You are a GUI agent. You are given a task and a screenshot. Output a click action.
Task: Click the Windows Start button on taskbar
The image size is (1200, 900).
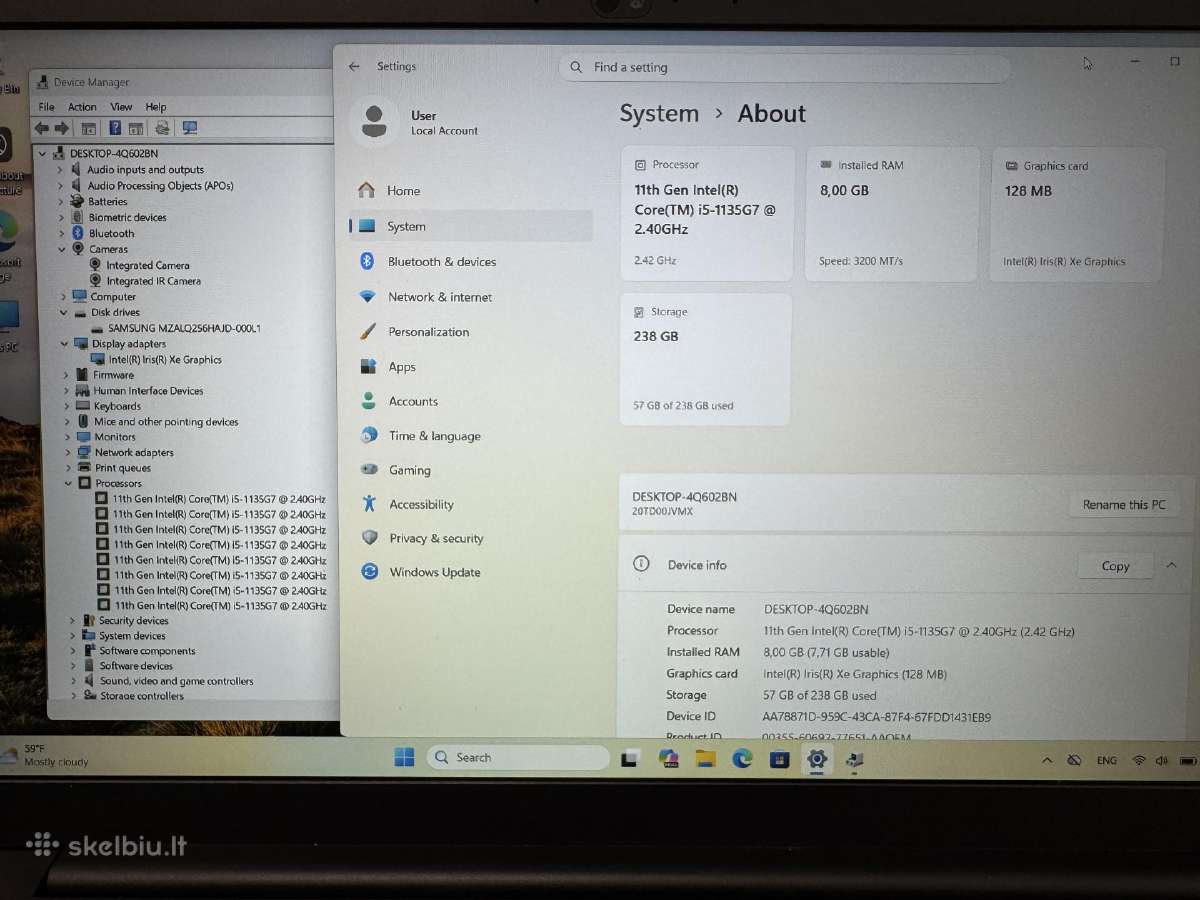(404, 758)
